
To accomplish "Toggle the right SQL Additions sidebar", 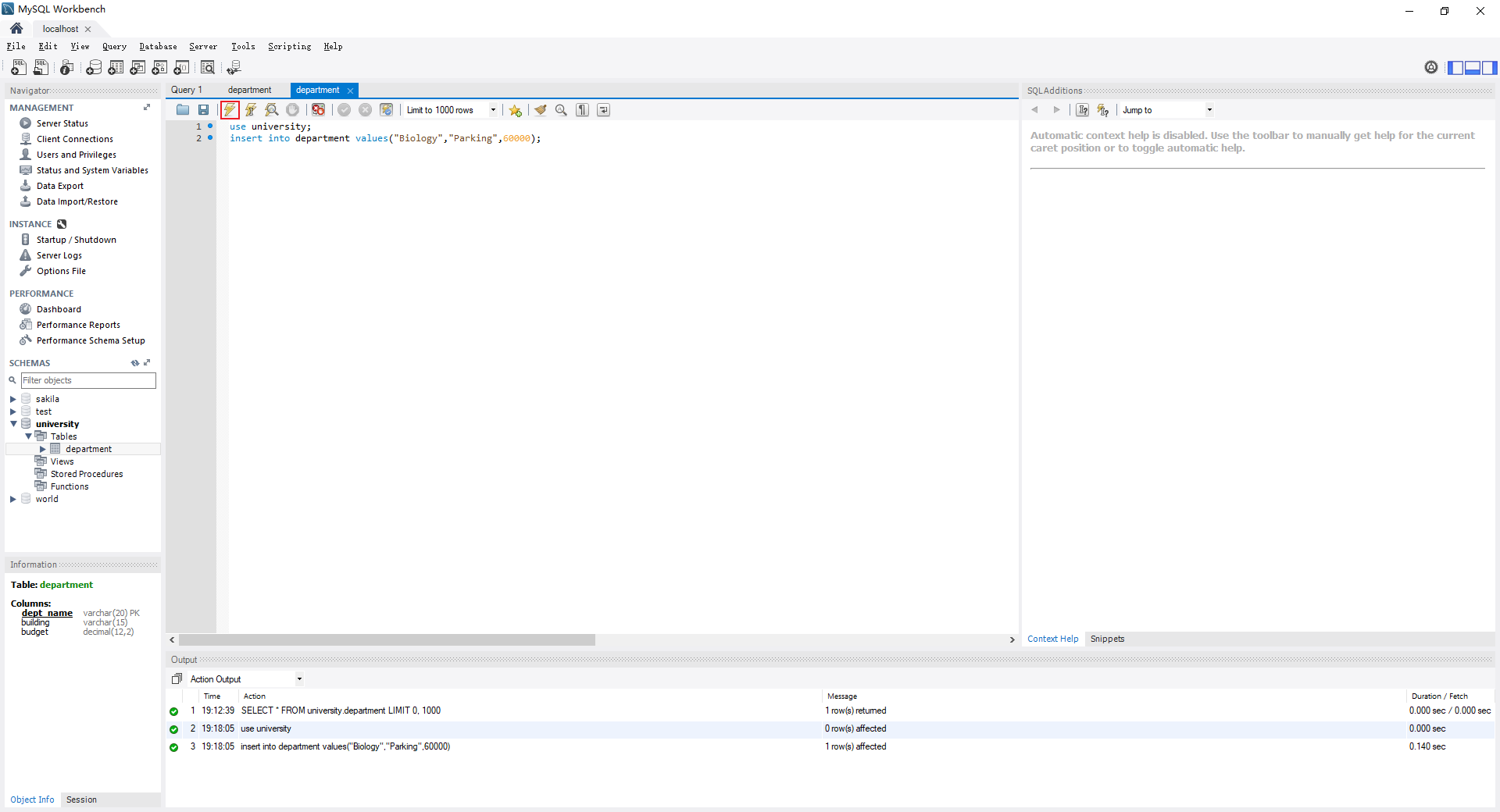I will click(x=1490, y=68).
